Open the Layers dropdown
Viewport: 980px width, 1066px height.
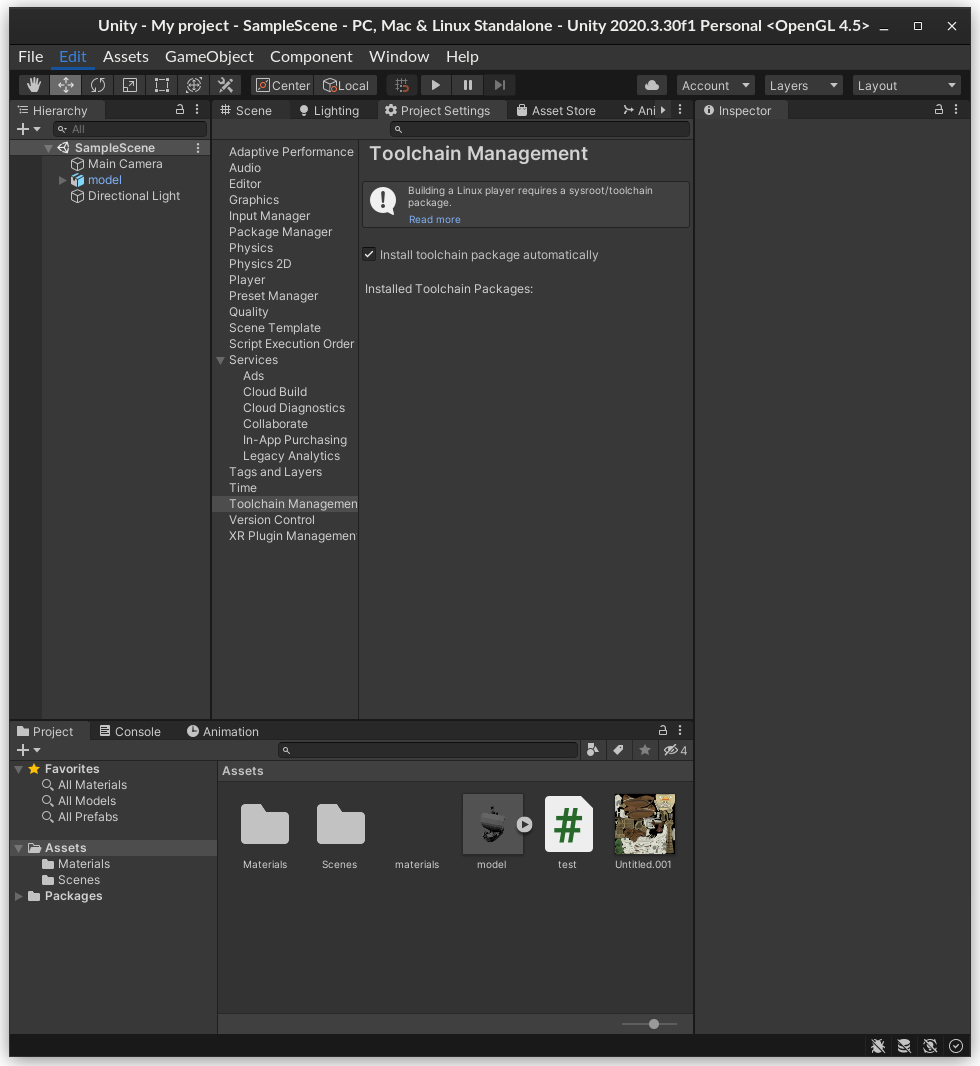(803, 86)
